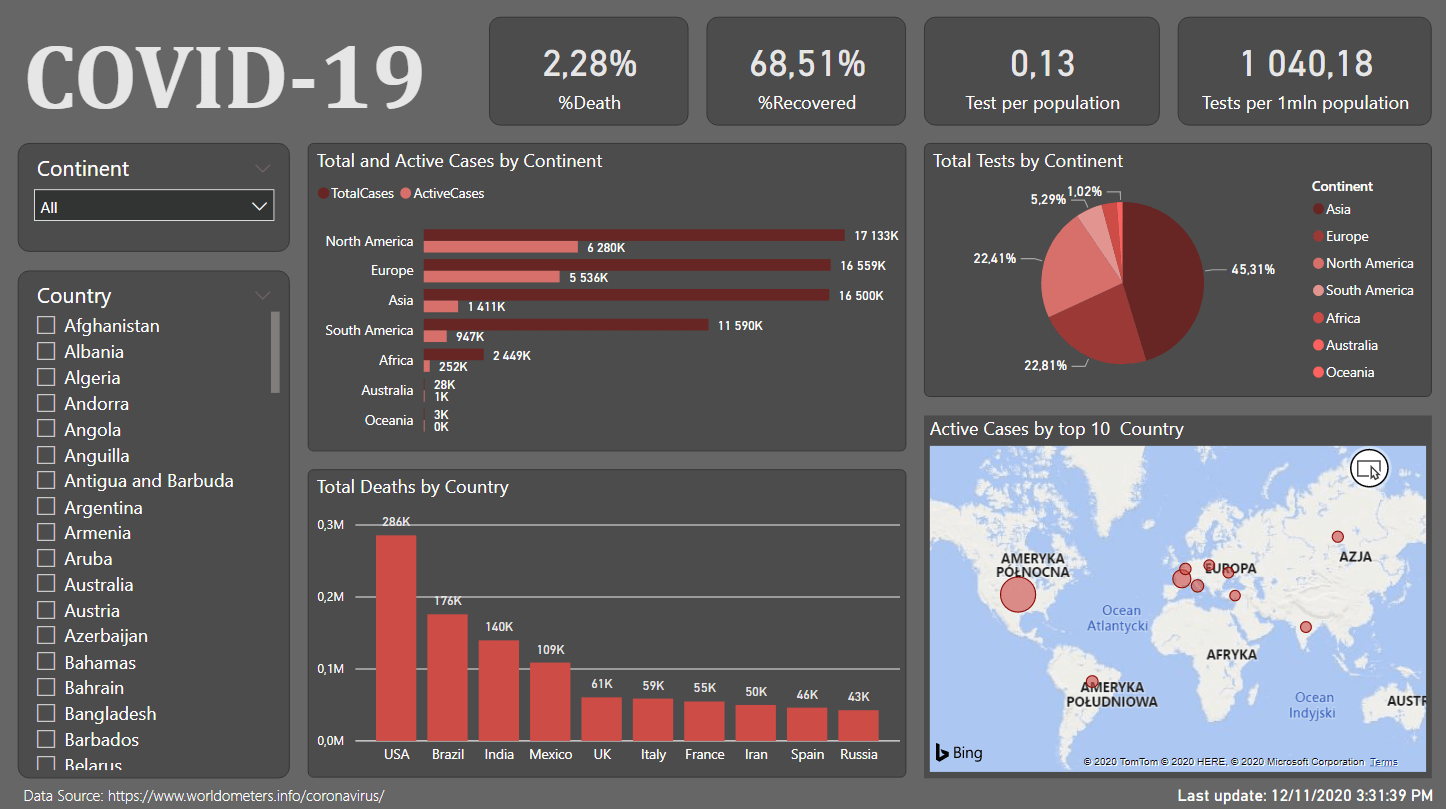Collapse the Continent slicer header chevron
The height and width of the screenshot is (809, 1446).
pyautogui.click(x=263, y=168)
